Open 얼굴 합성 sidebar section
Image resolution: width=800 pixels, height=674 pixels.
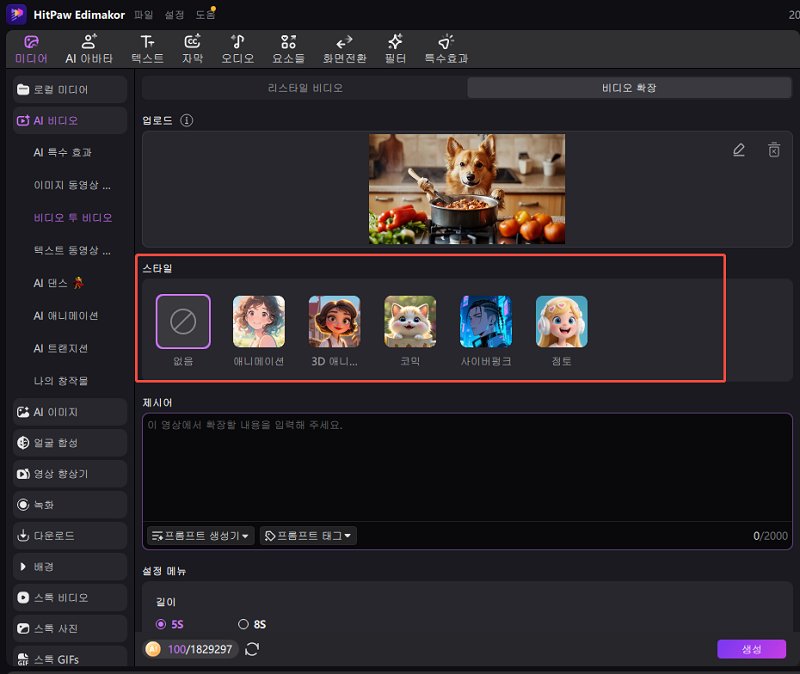point(70,443)
